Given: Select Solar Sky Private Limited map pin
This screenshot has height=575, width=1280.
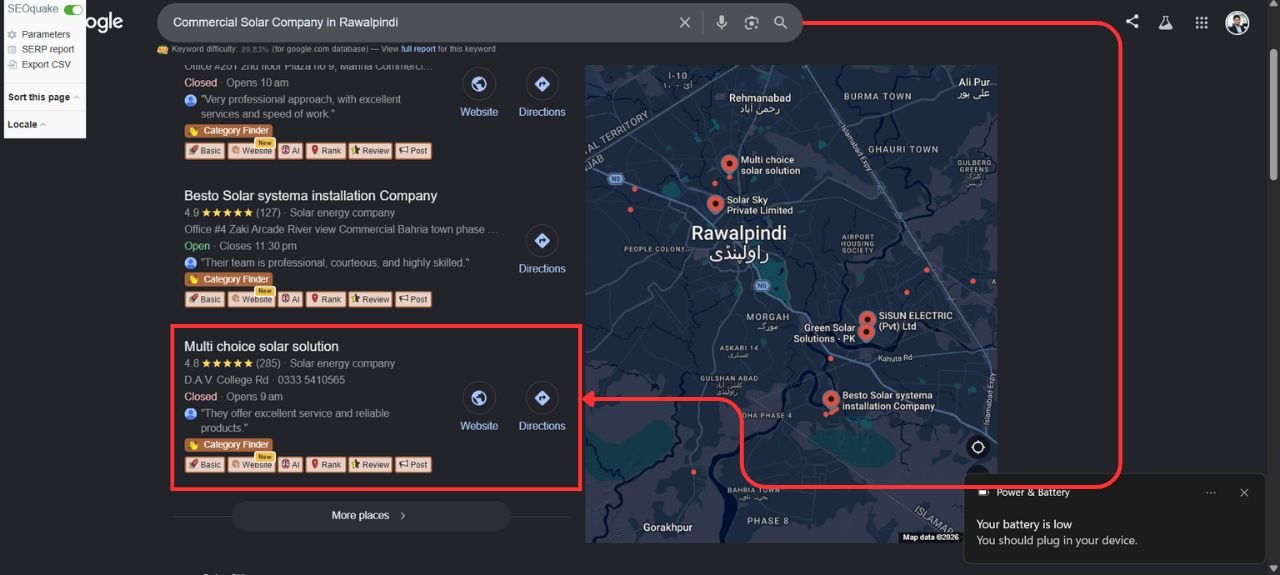Looking at the screenshot, I should tap(715, 205).
